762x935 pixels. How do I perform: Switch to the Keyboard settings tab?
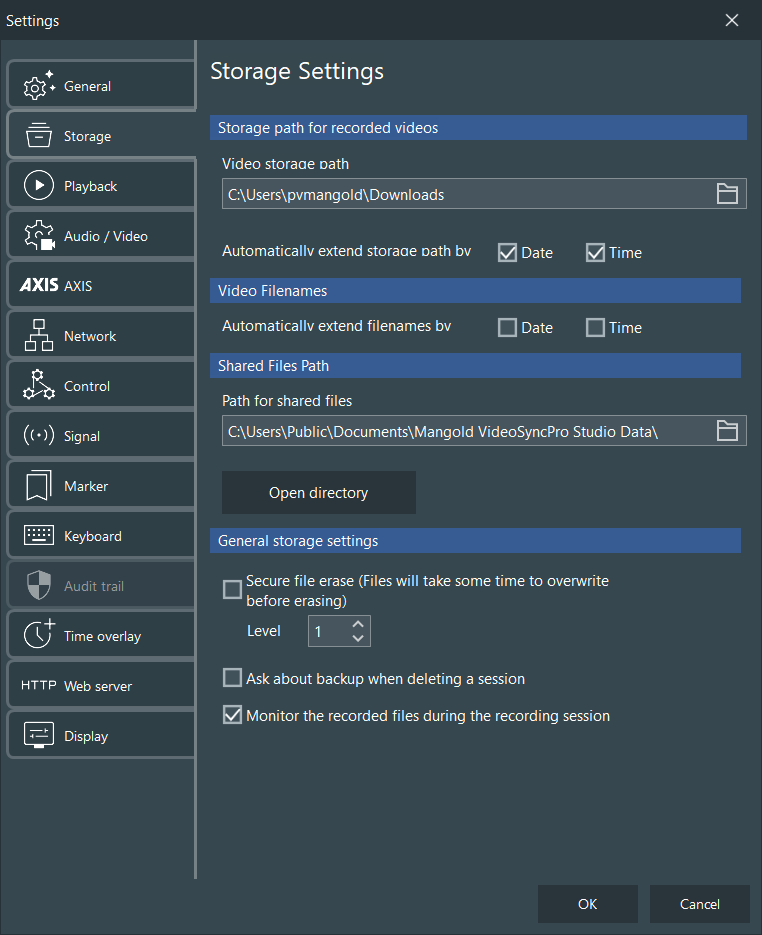[92, 536]
